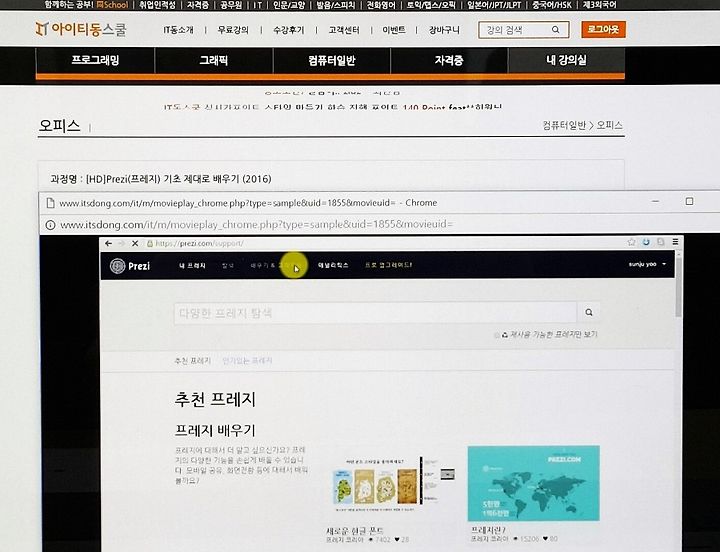Click the bookmark star in the prezi browser

tap(632, 242)
